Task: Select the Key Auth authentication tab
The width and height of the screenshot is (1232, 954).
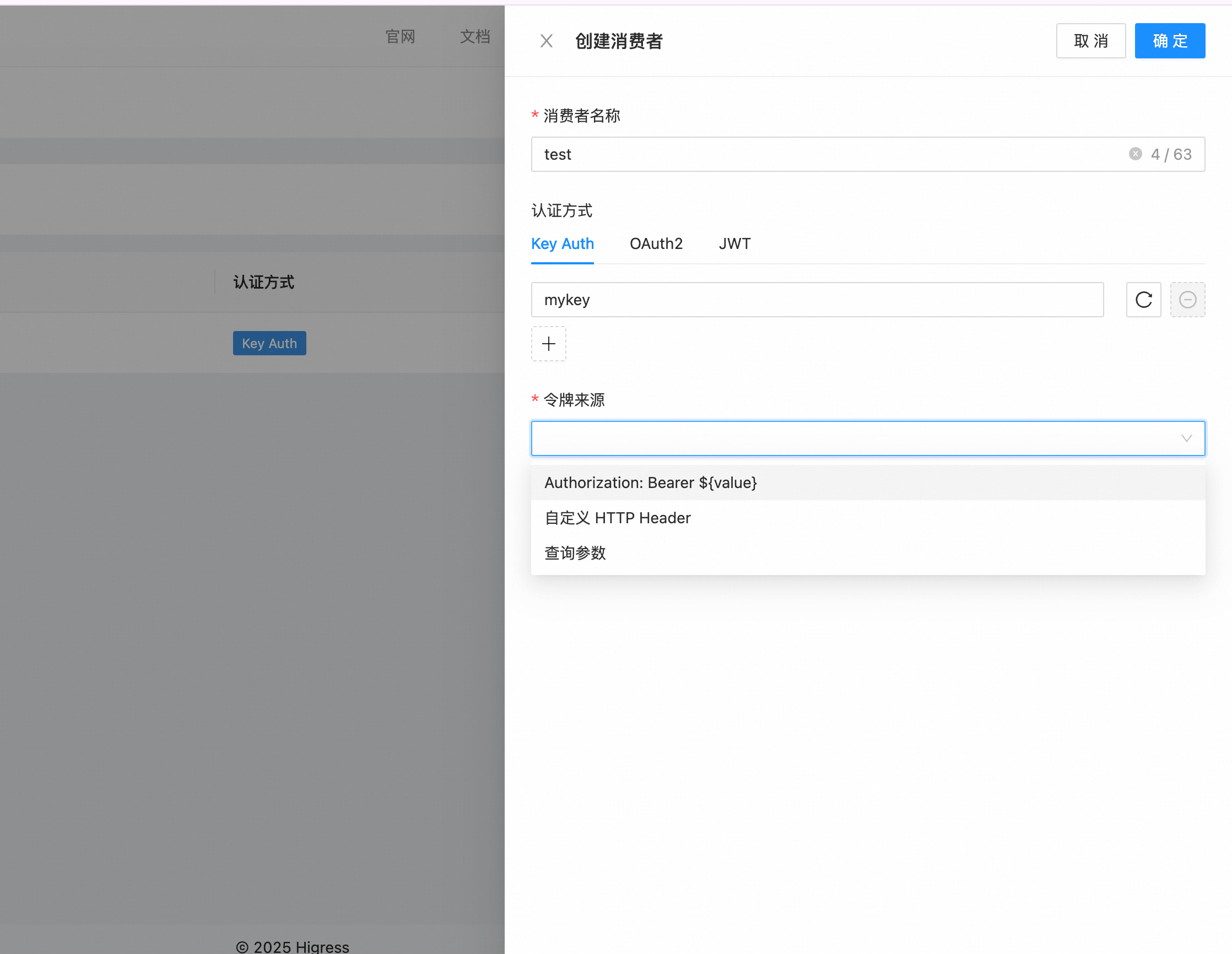Action: (x=562, y=243)
